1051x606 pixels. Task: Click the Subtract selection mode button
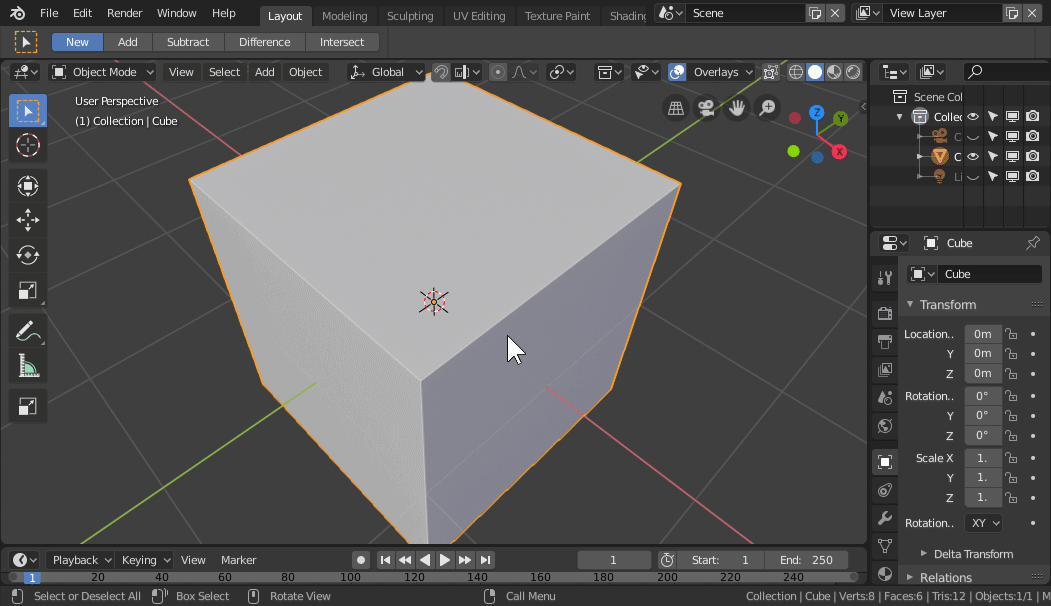[x=188, y=42]
